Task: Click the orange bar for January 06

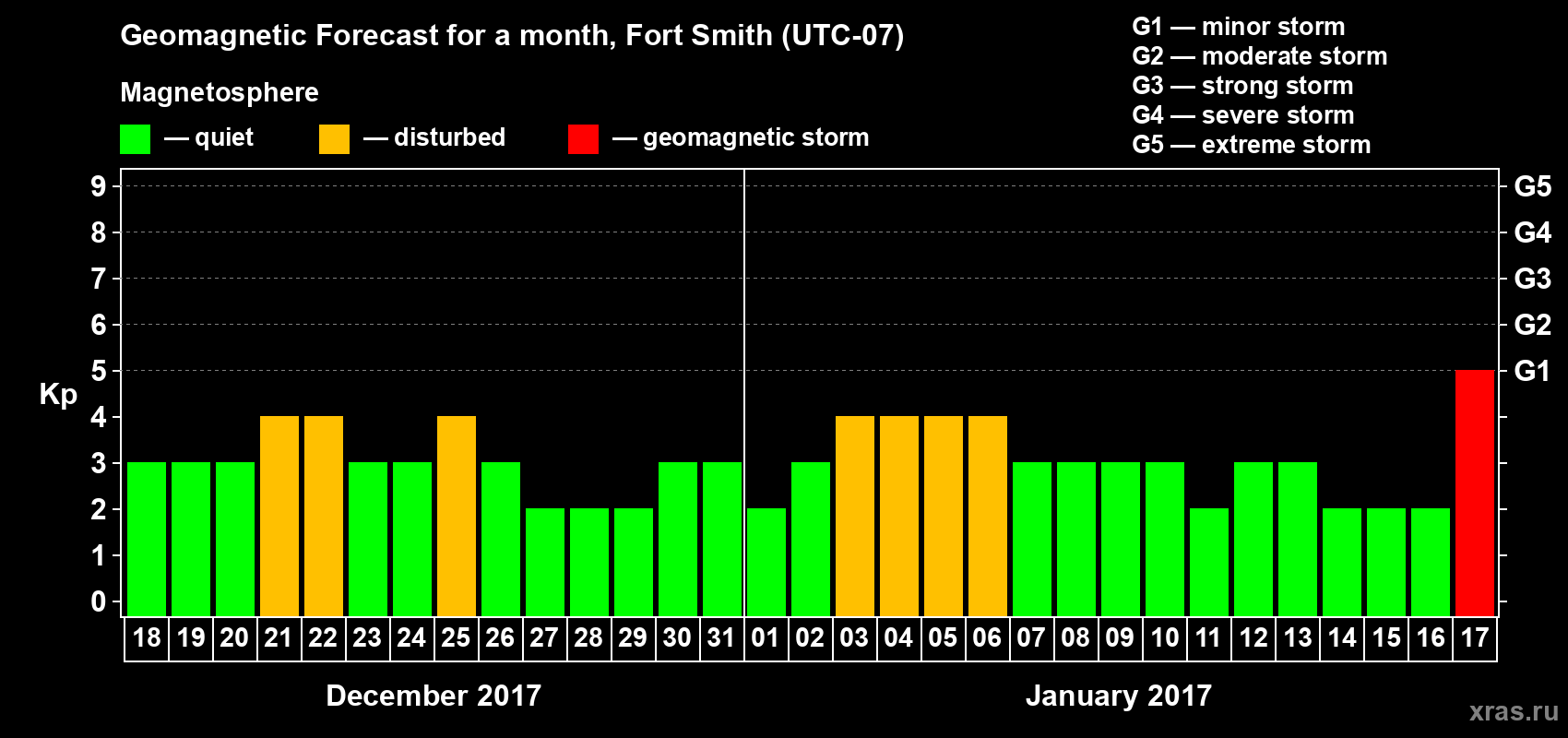Action: point(988,516)
